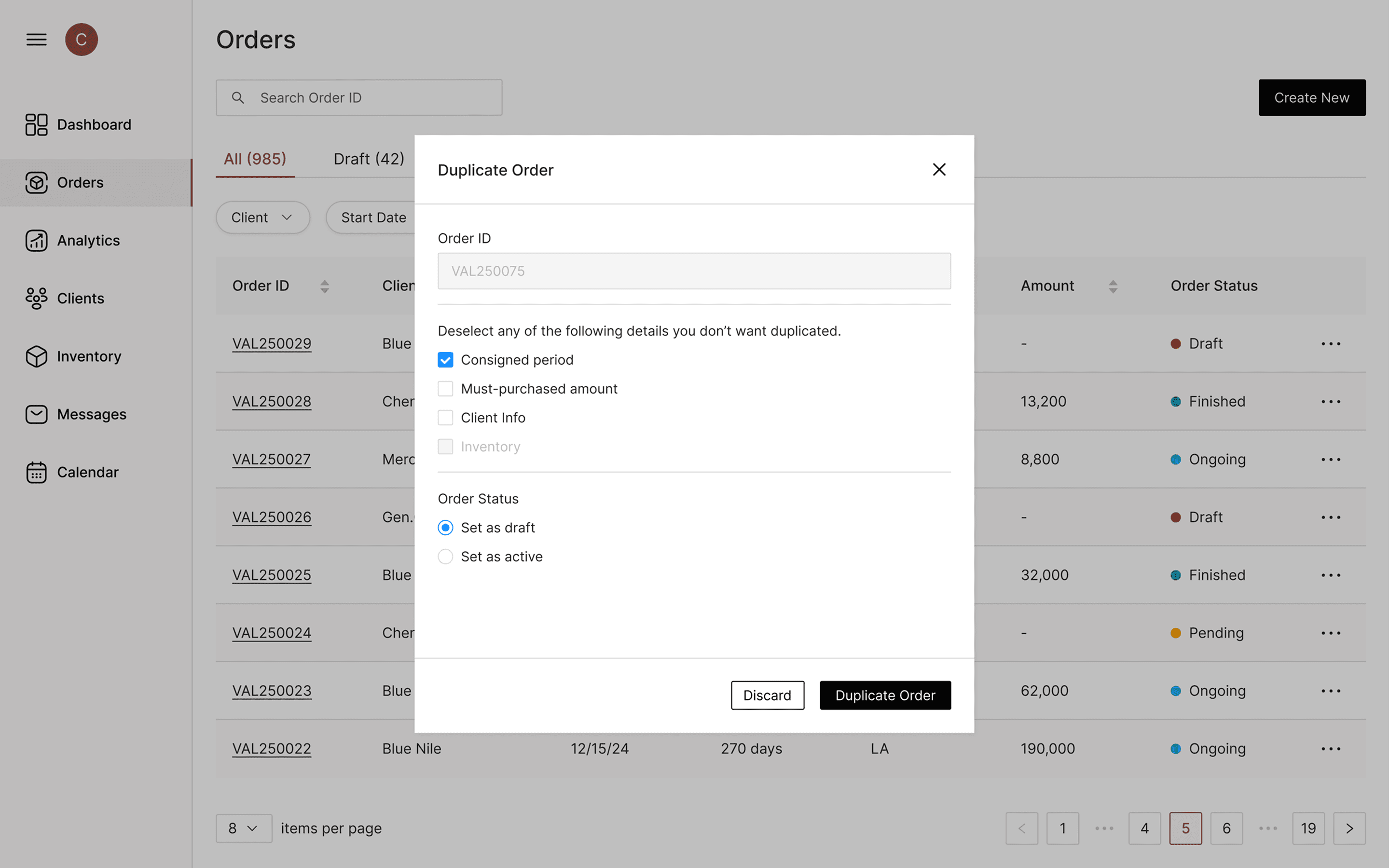
Task: Click the user avatar C icon
Action: click(x=81, y=40)
